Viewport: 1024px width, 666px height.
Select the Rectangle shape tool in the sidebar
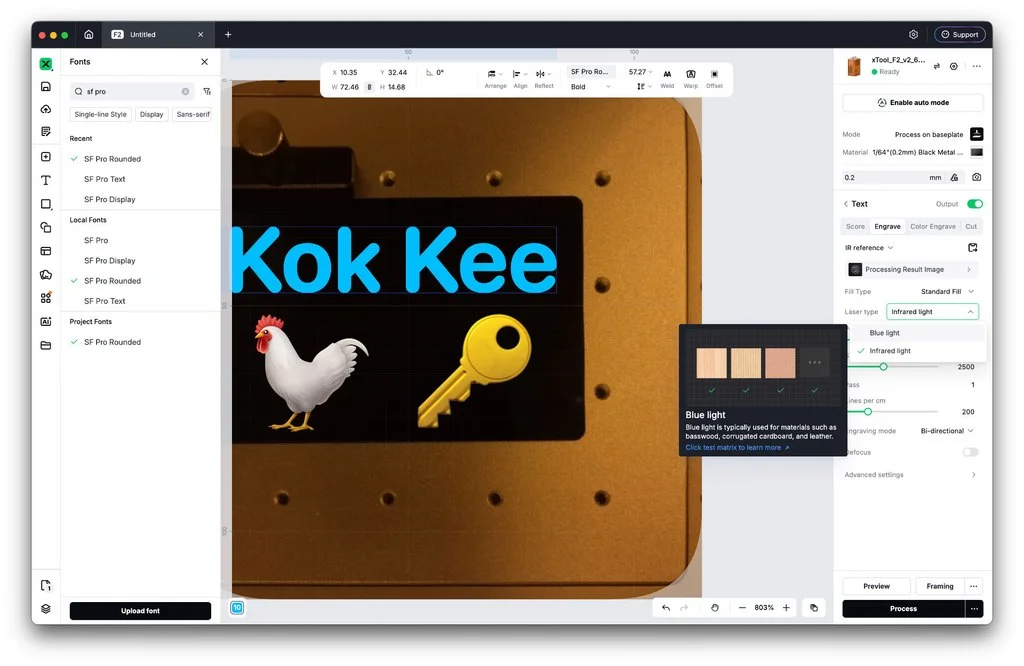click(46, 204)
